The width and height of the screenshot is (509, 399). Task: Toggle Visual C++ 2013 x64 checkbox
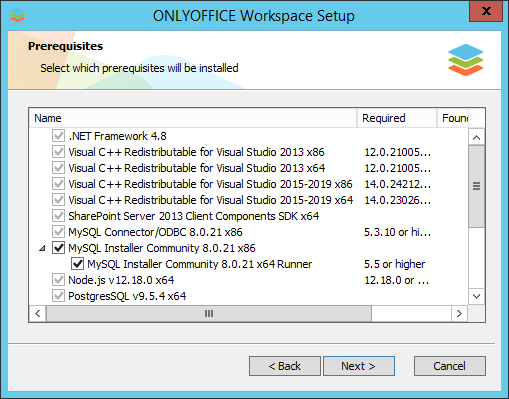click(x=58, y=168)
